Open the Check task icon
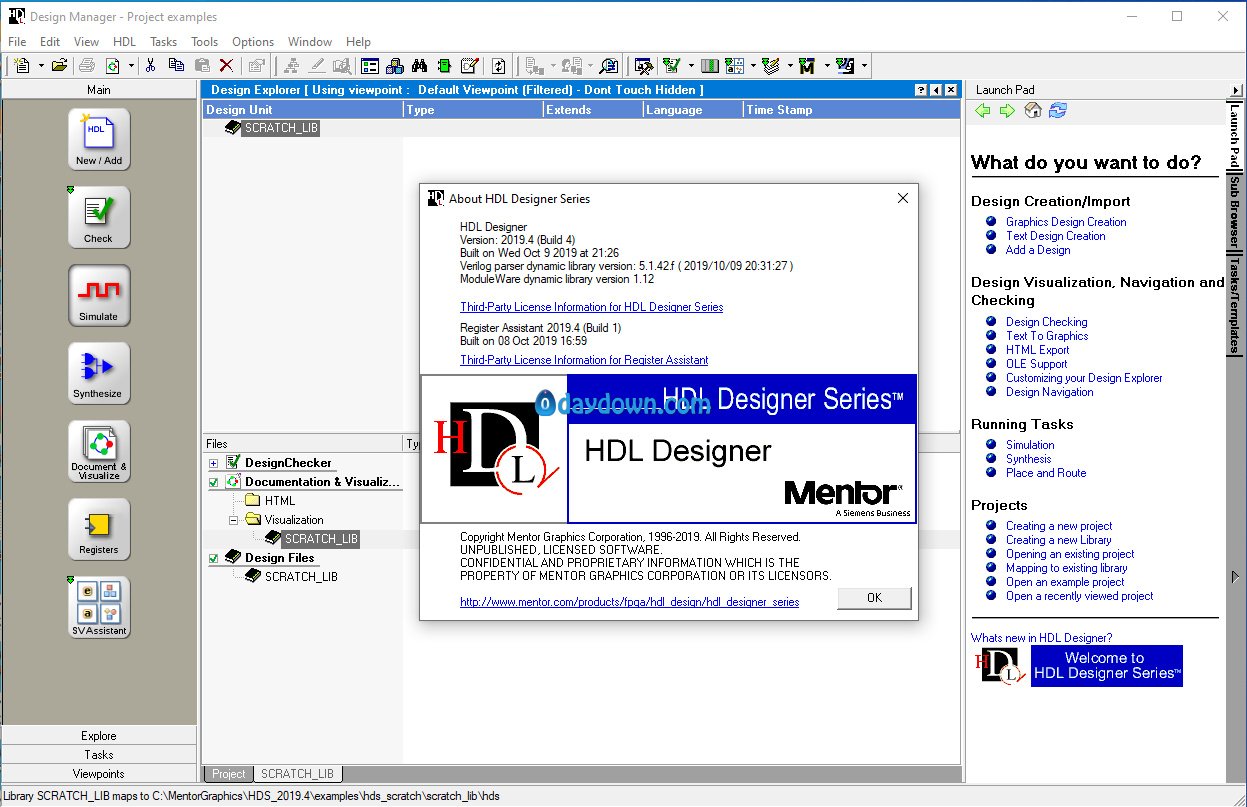1247x807 pixels. click(x=99, y=217)
